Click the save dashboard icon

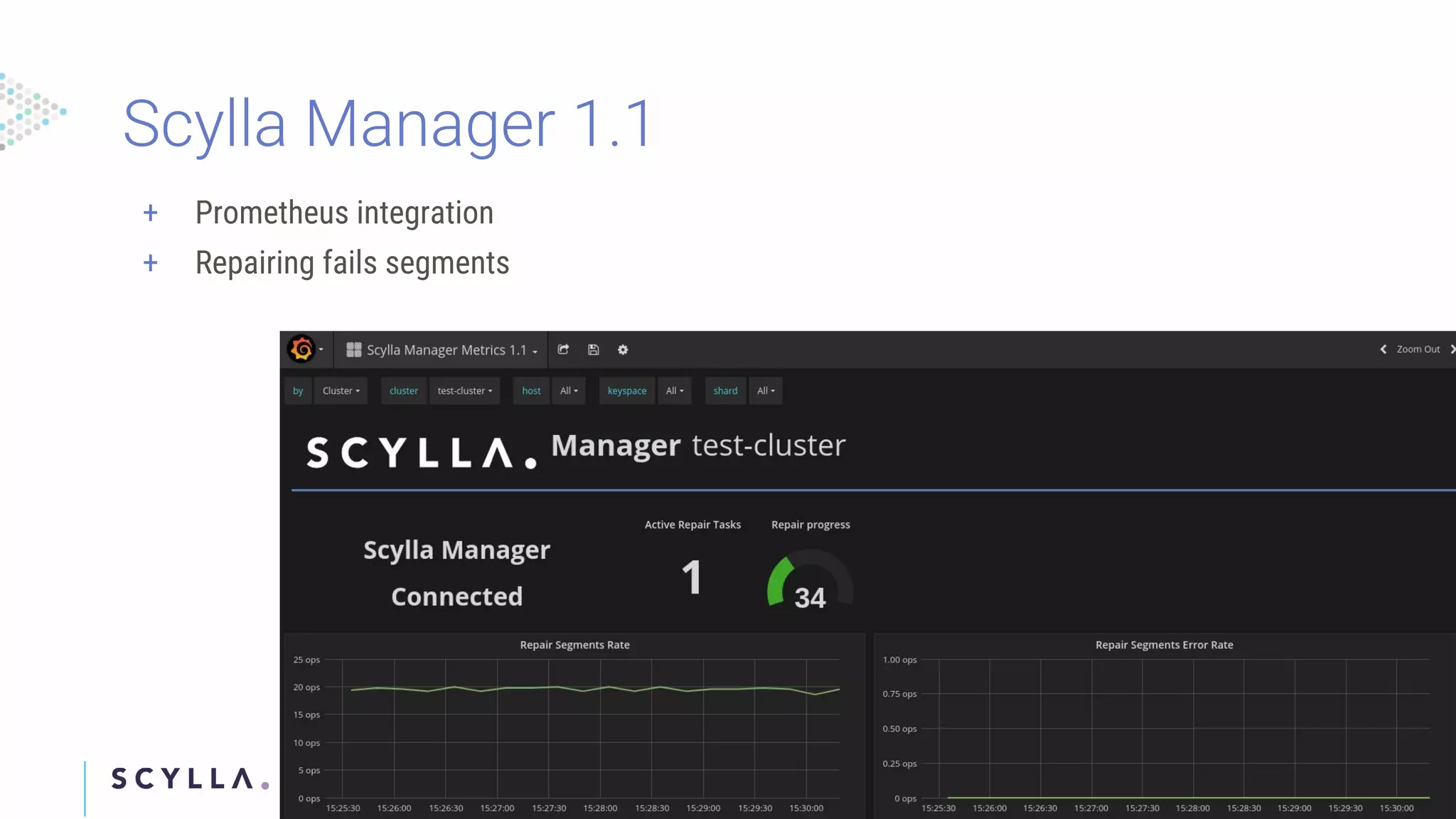click(594, 349)
